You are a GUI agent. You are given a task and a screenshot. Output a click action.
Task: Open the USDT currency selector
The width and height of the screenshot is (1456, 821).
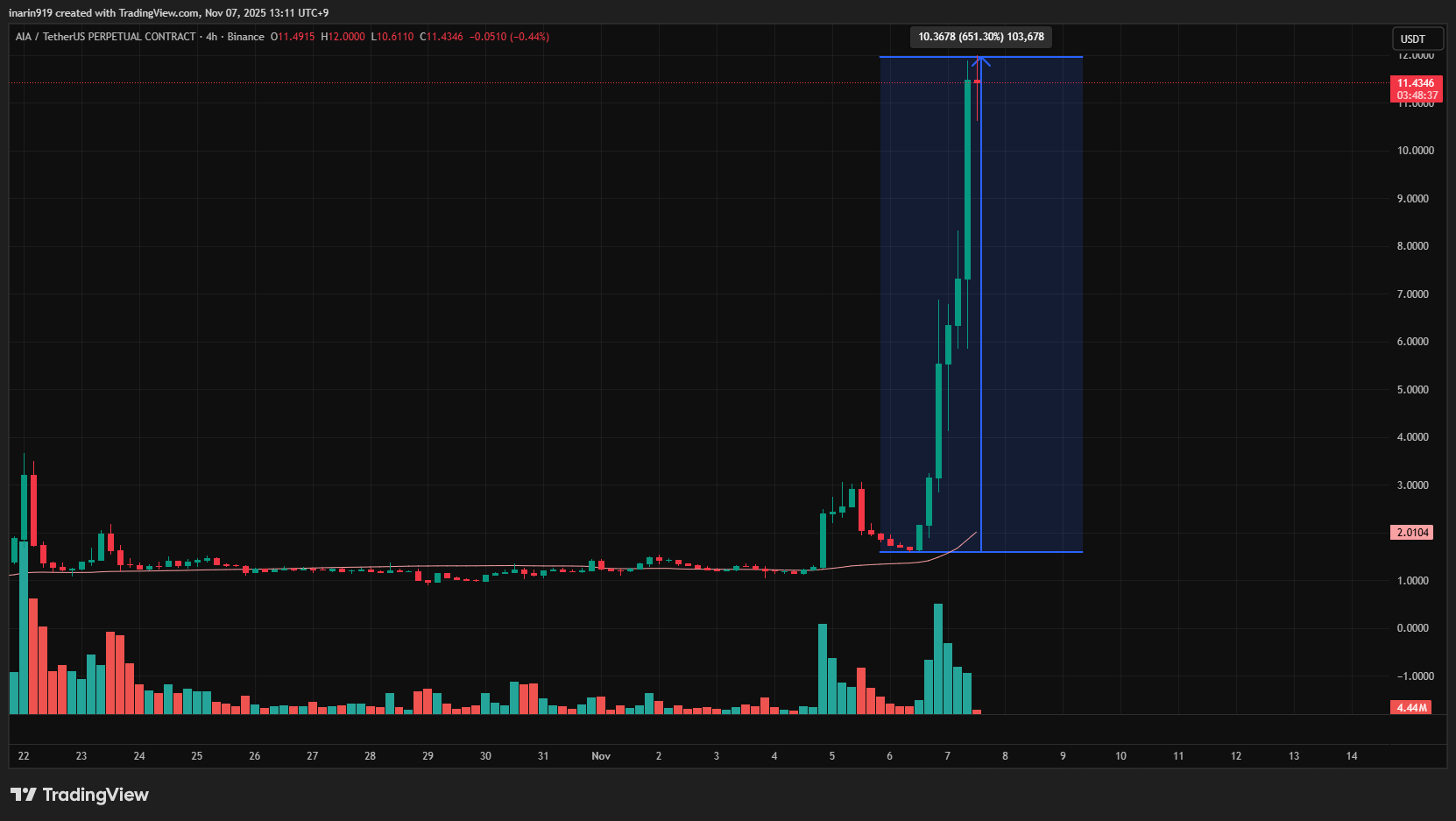pyautogui.click(x=1412, y=39)
